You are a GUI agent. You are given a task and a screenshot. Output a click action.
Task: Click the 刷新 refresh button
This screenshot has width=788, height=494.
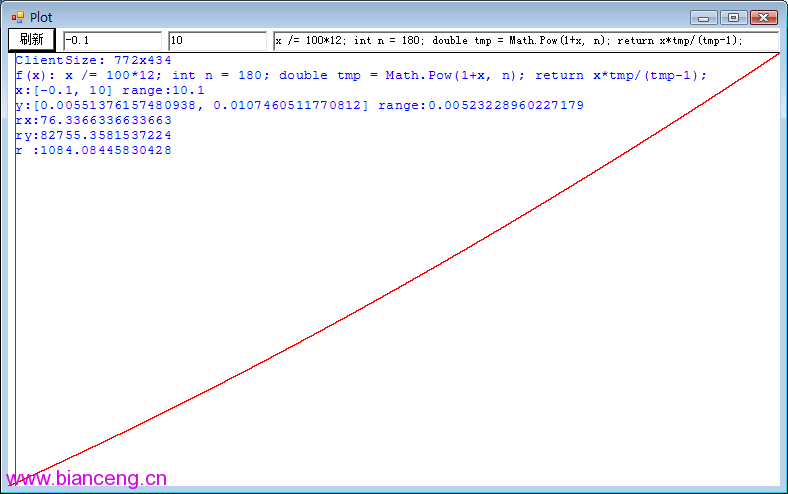tap(32, 40)
